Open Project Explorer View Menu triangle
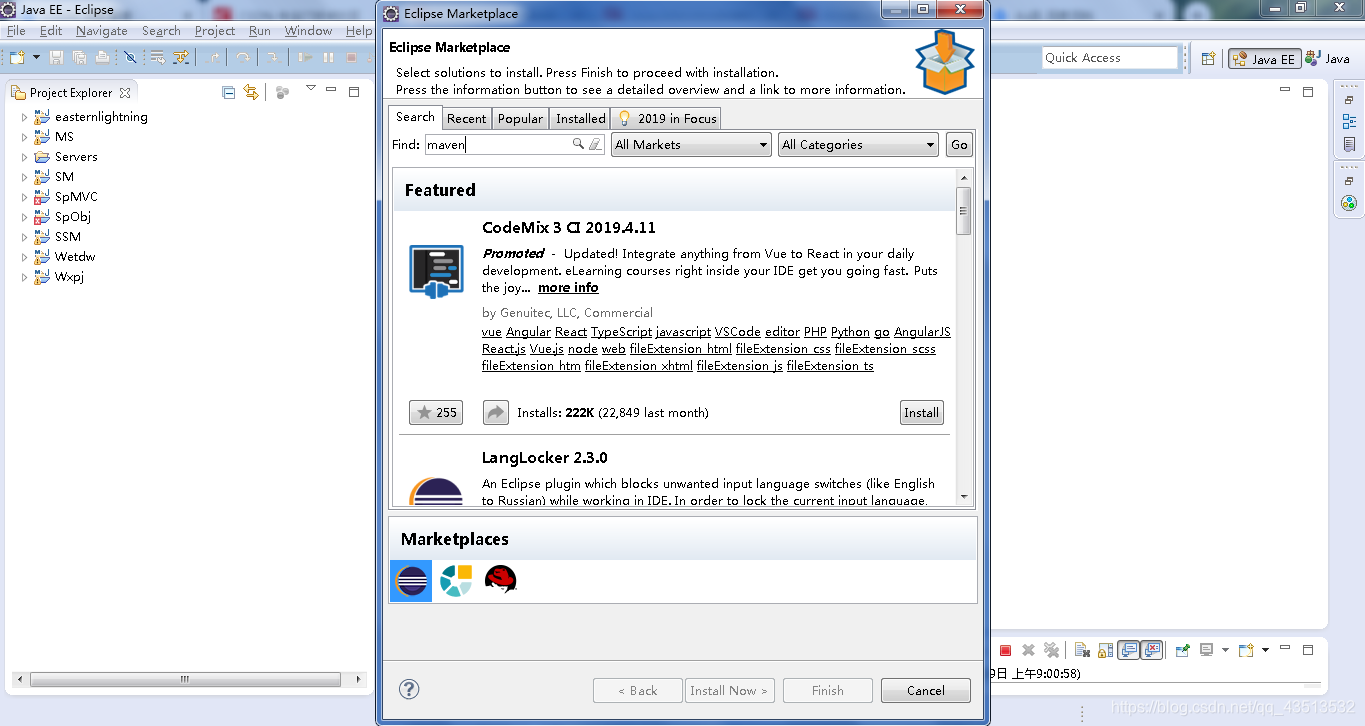The height and width of the screenshot is (726, 1365). (311, 89)
